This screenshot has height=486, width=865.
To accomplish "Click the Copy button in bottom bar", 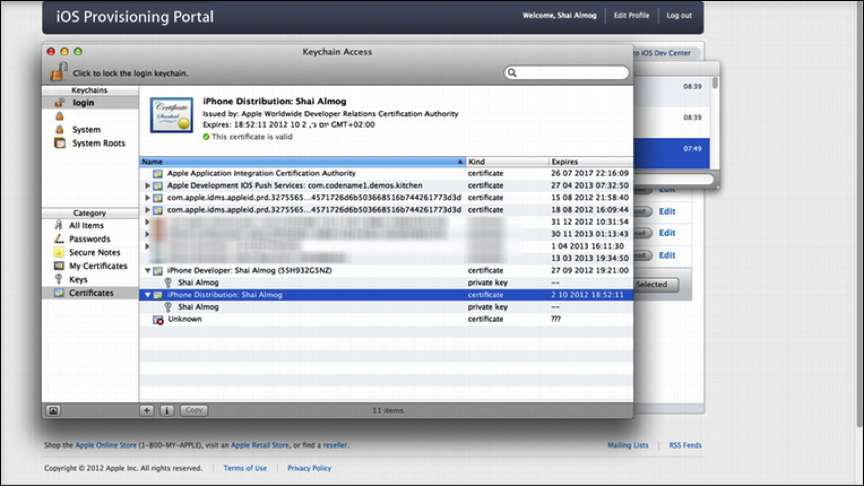I will point(194,410).
